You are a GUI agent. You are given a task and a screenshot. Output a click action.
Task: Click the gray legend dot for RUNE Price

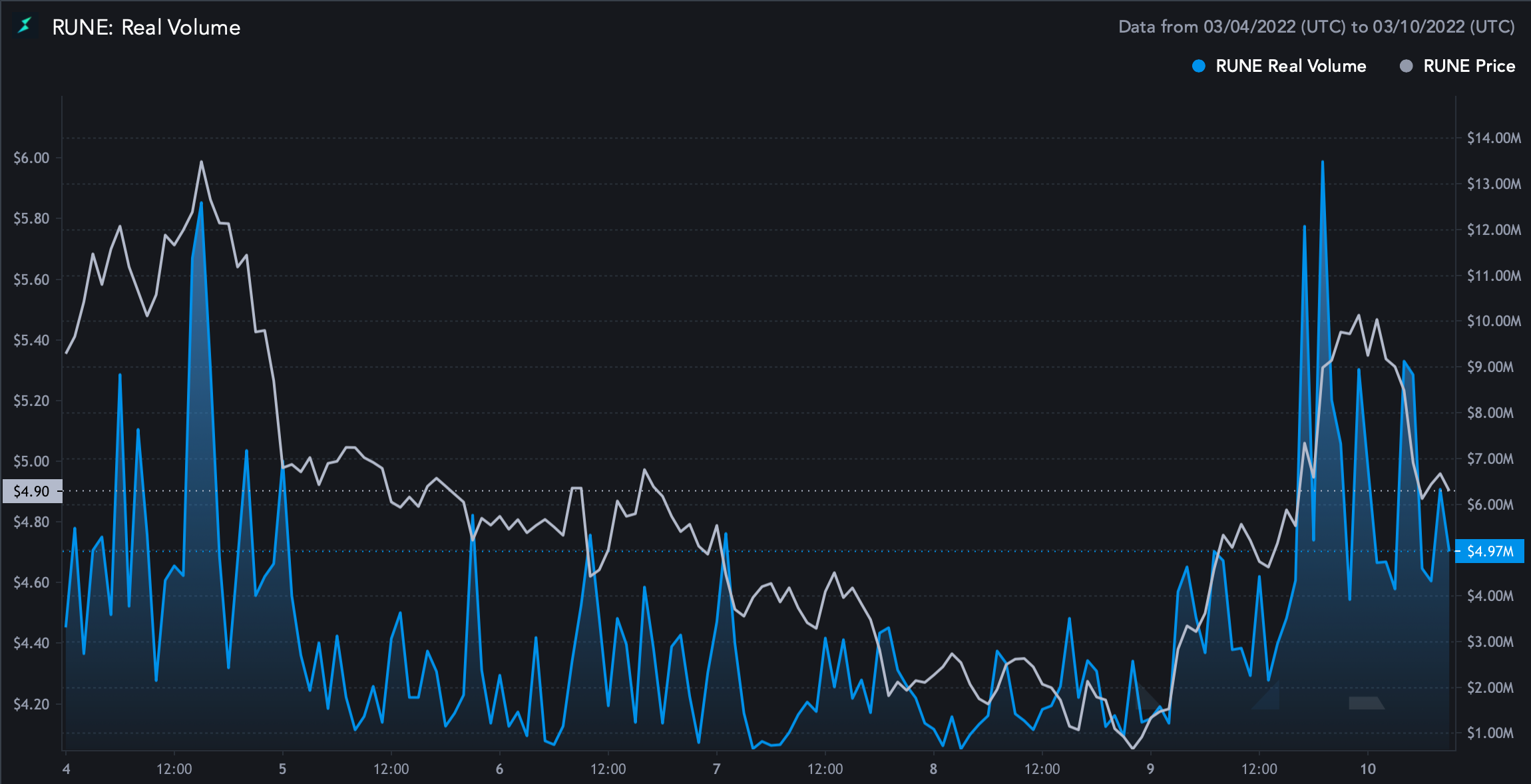(1406, 66)
